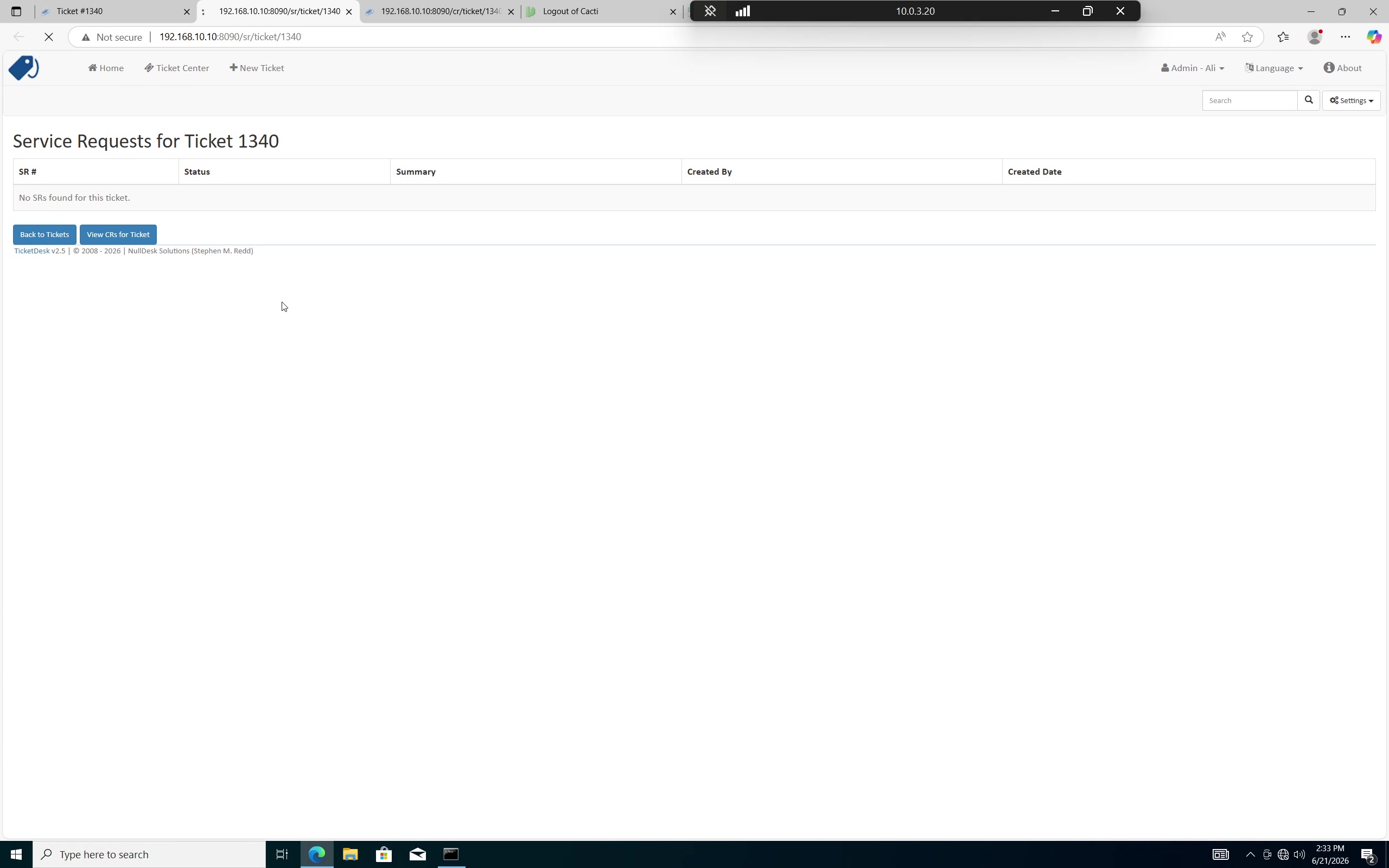Open the tab actions menu icon
Image resolution: width=1389 pixels, height=868 pixels.
coord(16,11)
